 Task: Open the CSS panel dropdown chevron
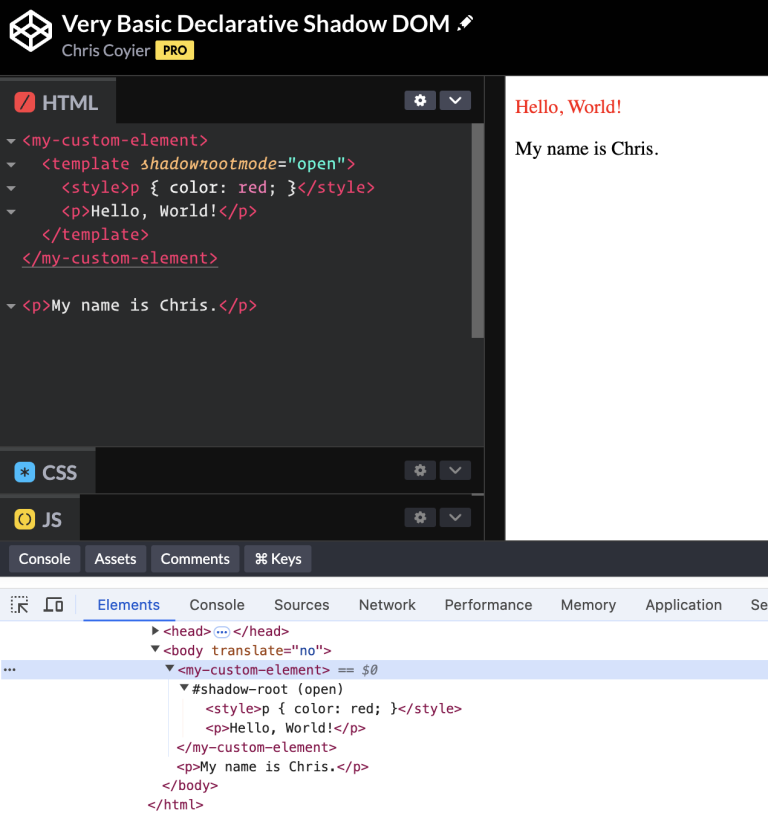click(x=455, y=470)
